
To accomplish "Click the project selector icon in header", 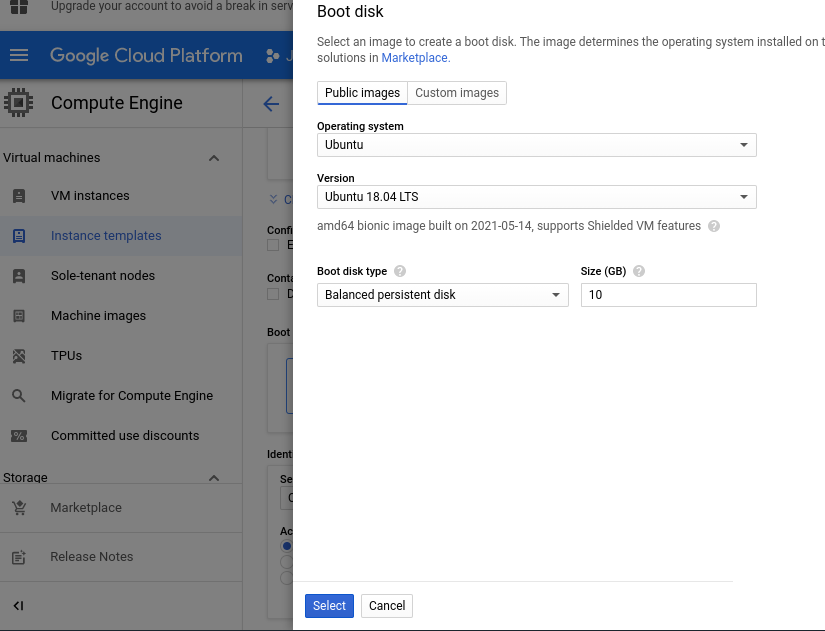I will click(273, 55).
